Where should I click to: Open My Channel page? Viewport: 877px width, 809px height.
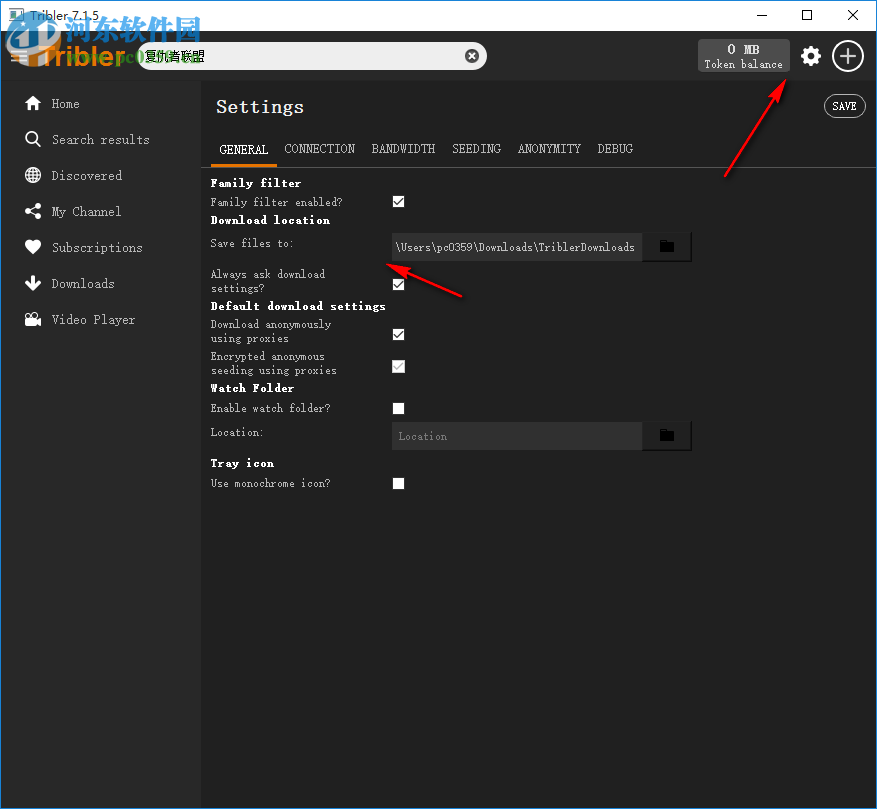(73, 211)
